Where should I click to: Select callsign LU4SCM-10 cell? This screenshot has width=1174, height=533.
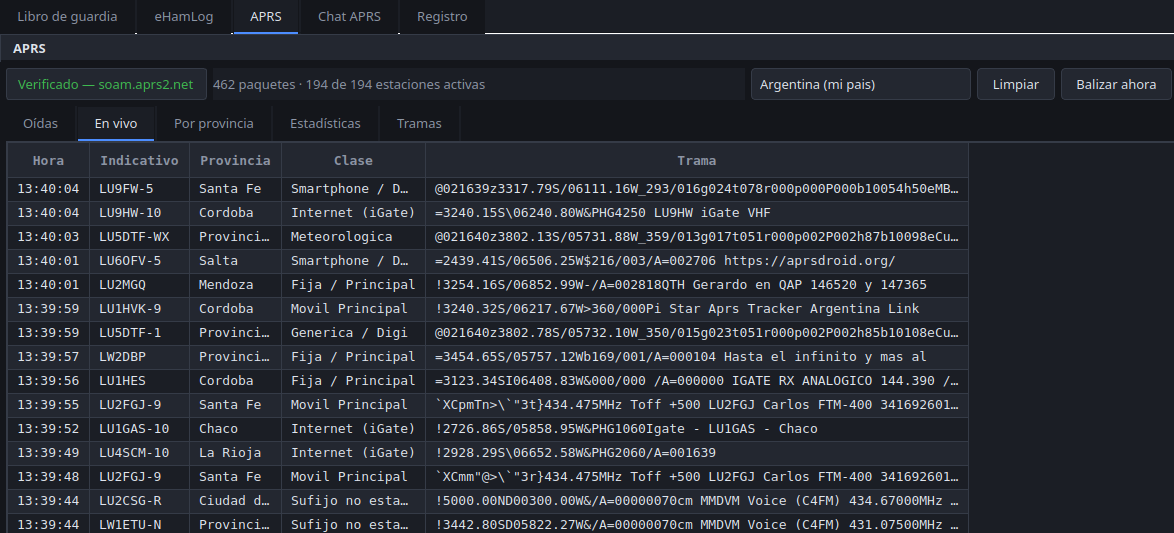tap(139, 452)
